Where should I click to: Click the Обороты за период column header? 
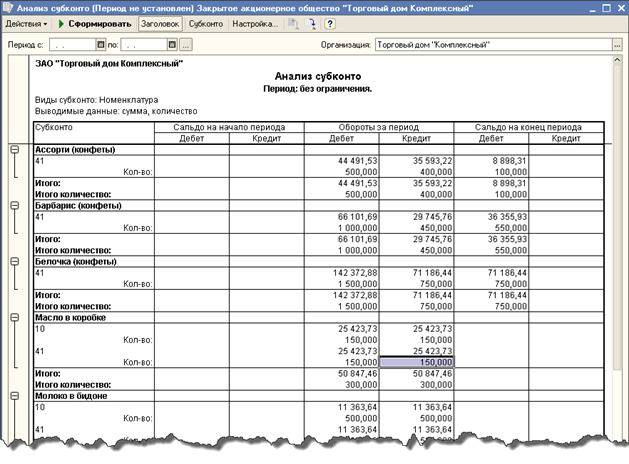pos(379,127)
